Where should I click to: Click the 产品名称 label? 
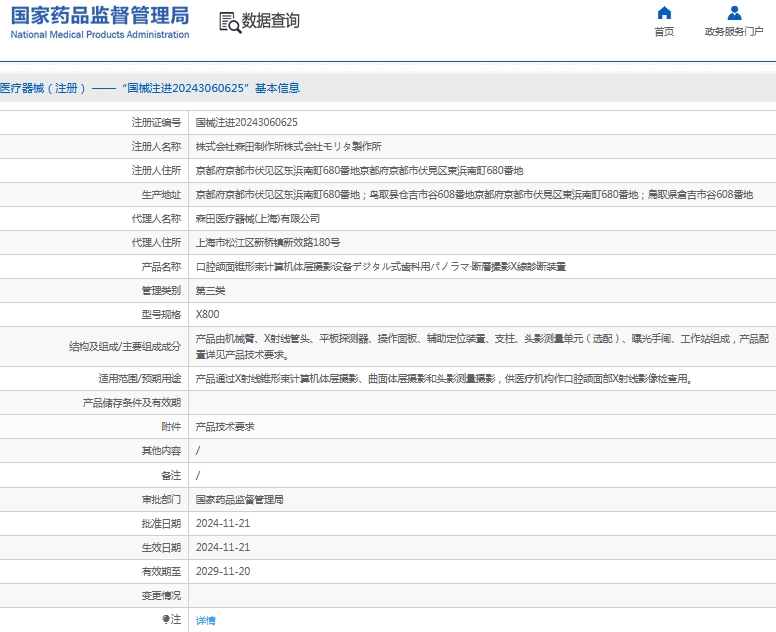pyautogui.click(x=161, y=267)
